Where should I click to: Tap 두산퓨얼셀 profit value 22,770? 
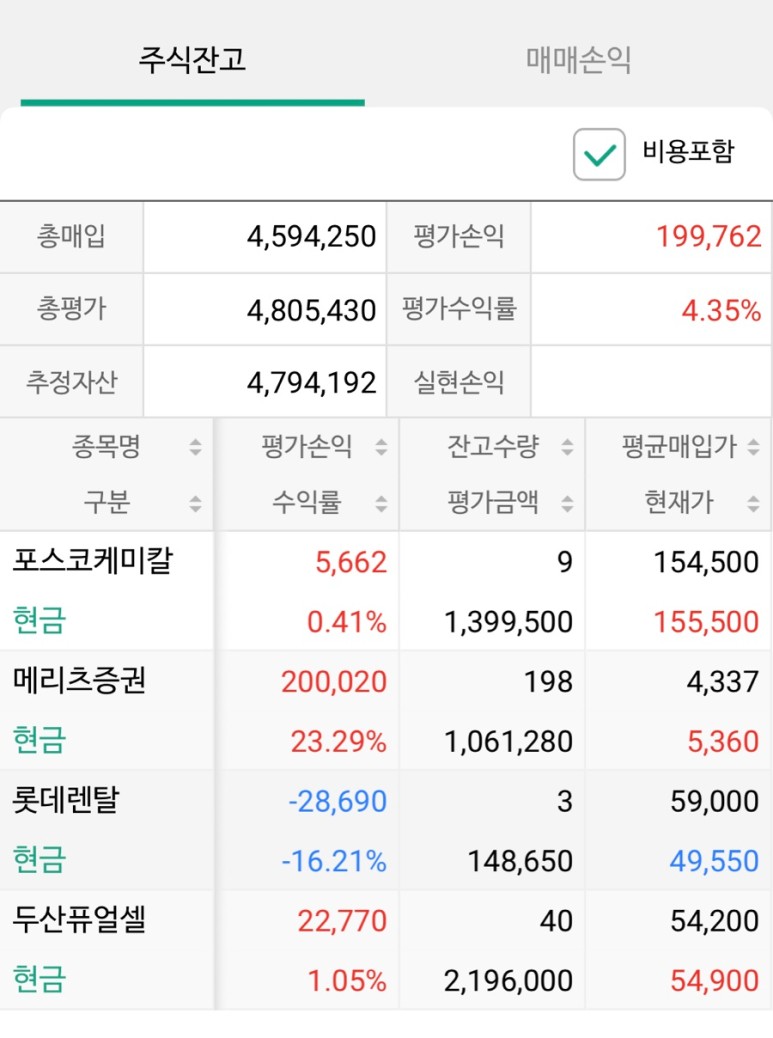342,921
